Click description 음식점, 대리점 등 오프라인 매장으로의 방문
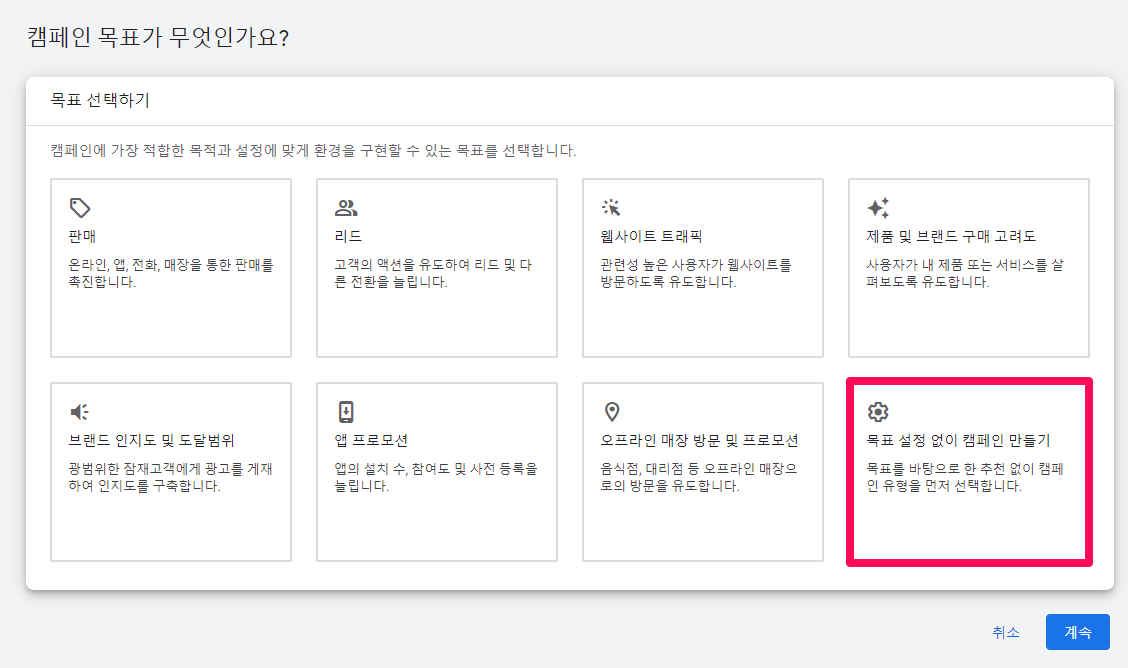 [699, 477]
